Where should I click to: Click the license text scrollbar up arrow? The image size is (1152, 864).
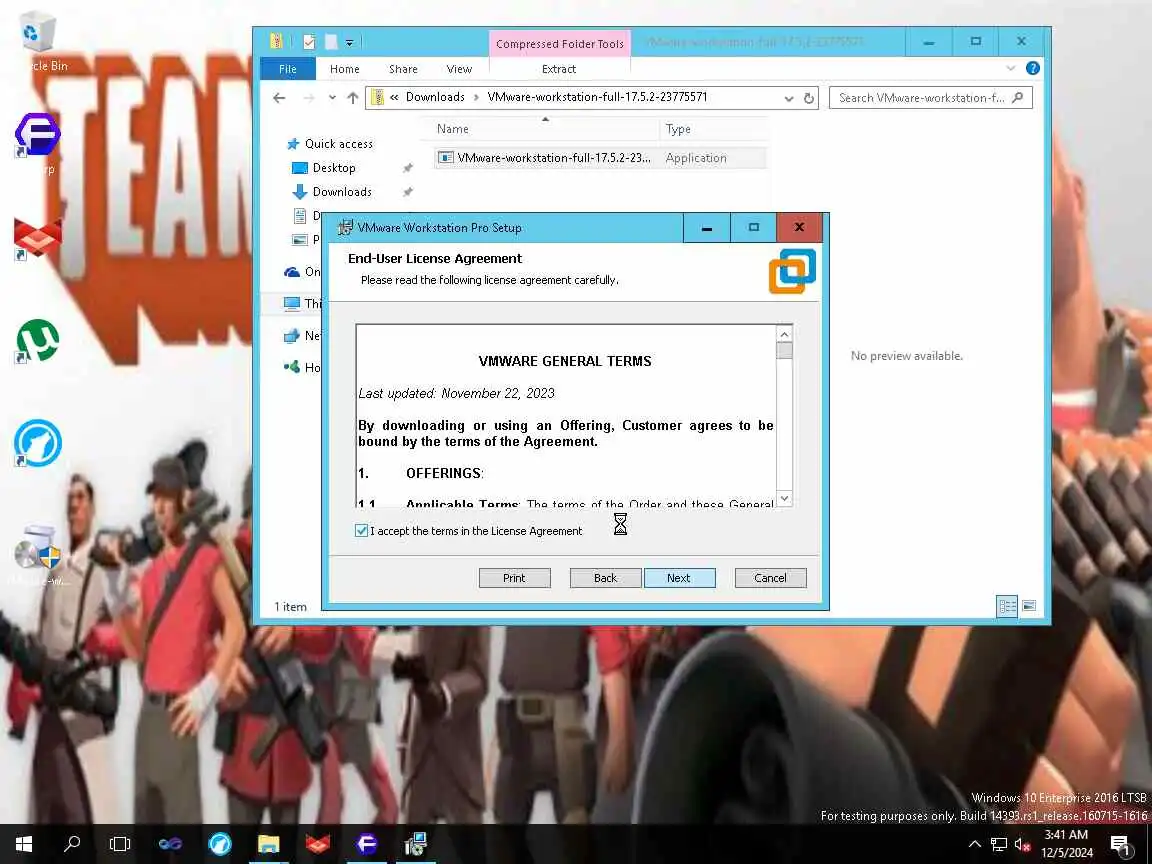[784, 334]
